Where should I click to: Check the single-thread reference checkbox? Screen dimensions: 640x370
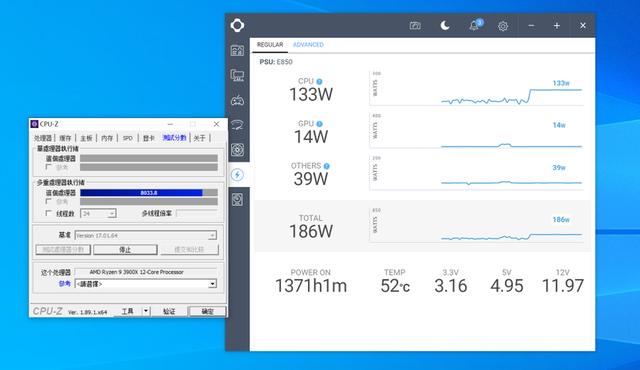point(49,167)
